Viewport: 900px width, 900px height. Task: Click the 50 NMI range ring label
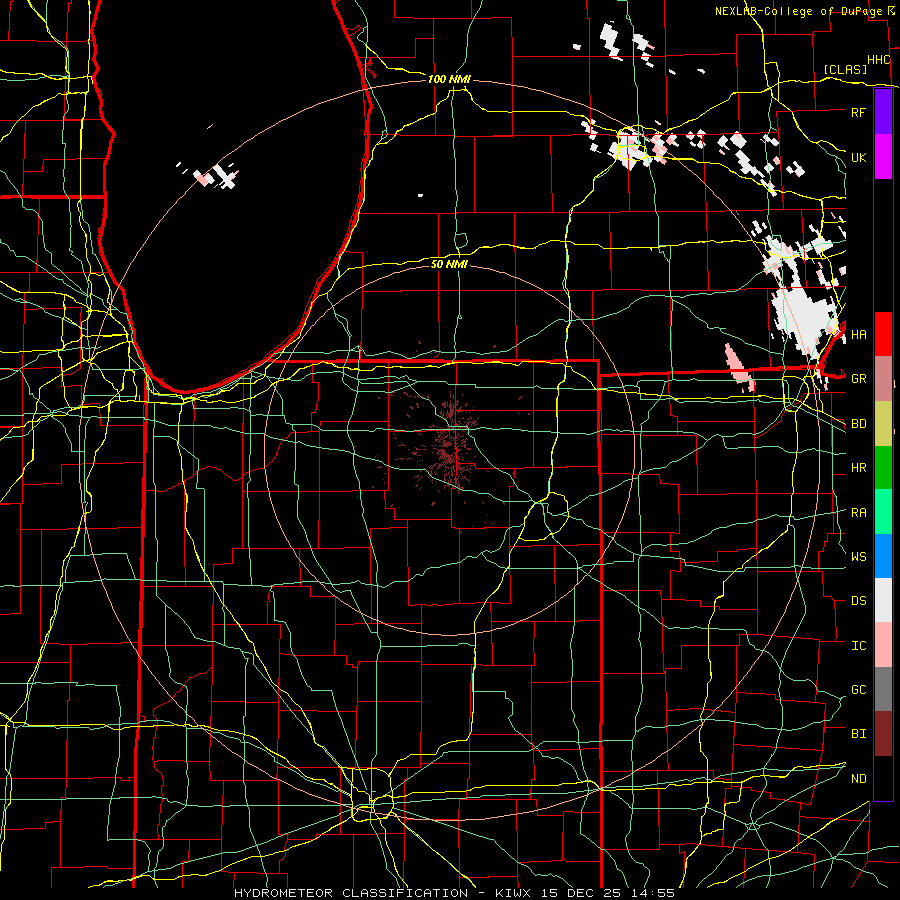click(x=449, y=264)
